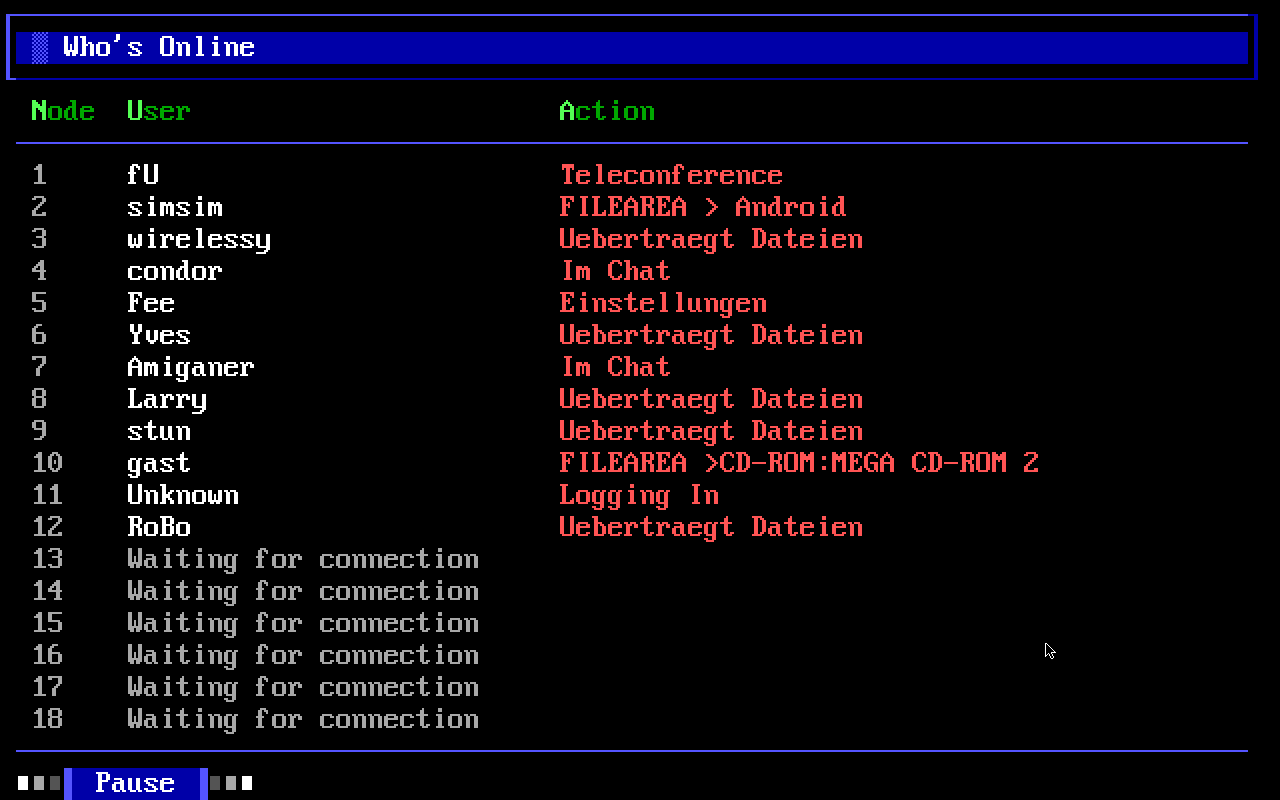Click username Amiganer
Image resolution: width=1280 pixels, height=800 pixels.
coord(190,367)
